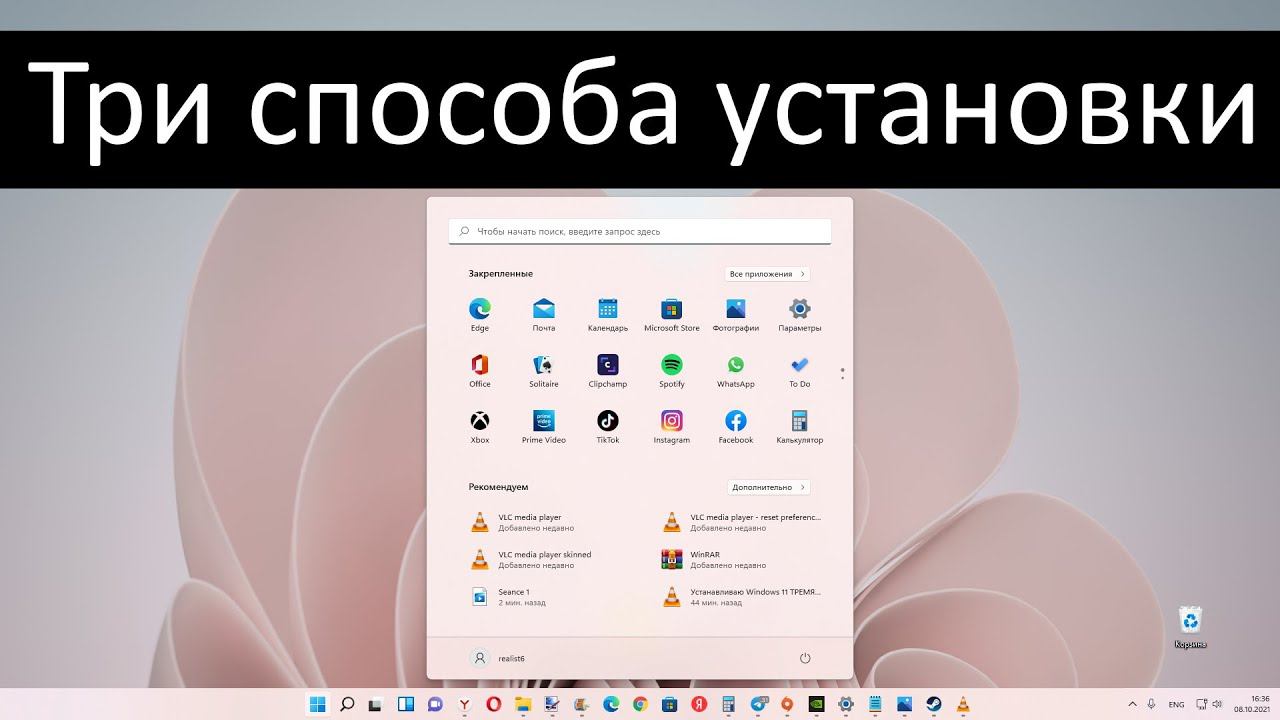Launch Календарь from pinned apps
The height and width of the screenshot is (720, 1280).
point(608,315)
